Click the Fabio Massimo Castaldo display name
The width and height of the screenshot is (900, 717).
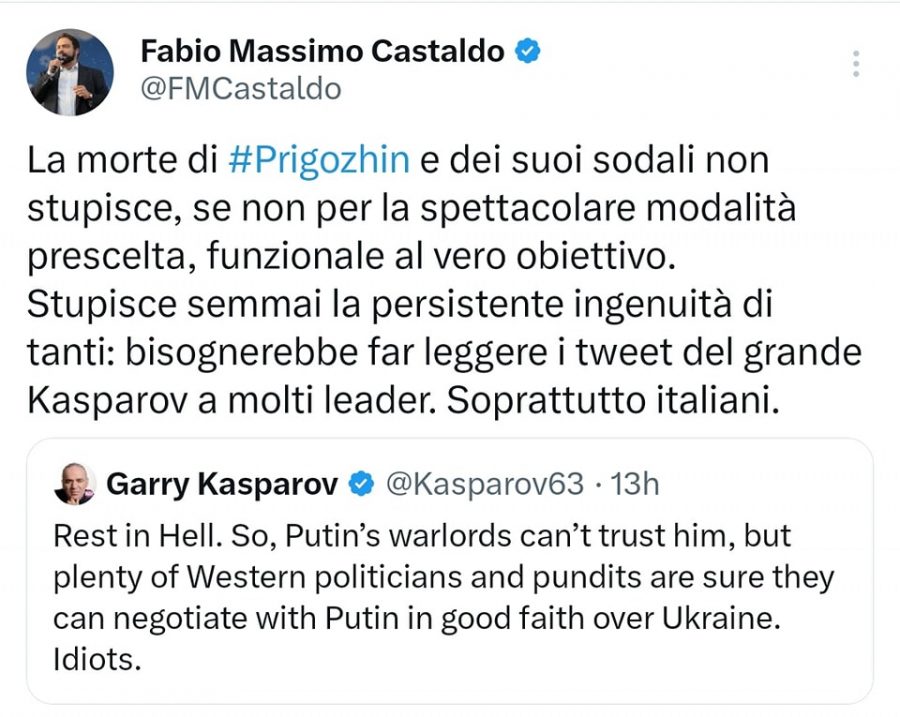pos(322,51)
